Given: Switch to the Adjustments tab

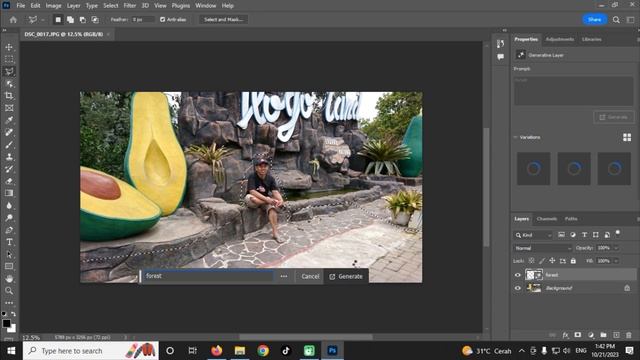Looking at the screenshot, I should point(560,40).
